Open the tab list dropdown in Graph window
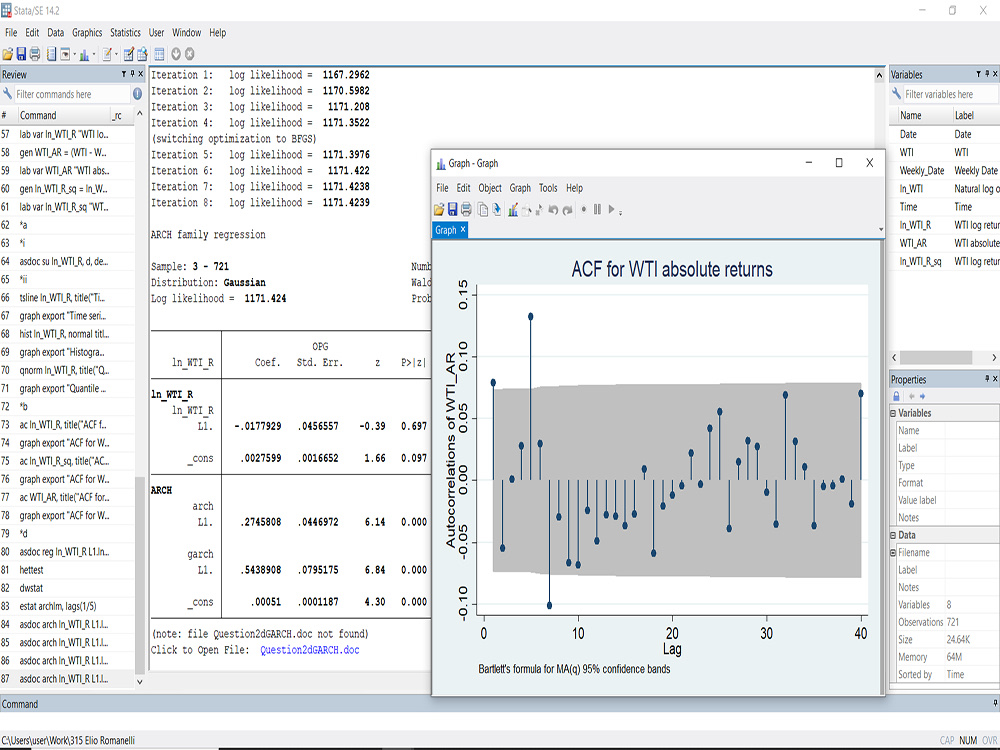The image size is (1000, 750). (x=881, y=230)
